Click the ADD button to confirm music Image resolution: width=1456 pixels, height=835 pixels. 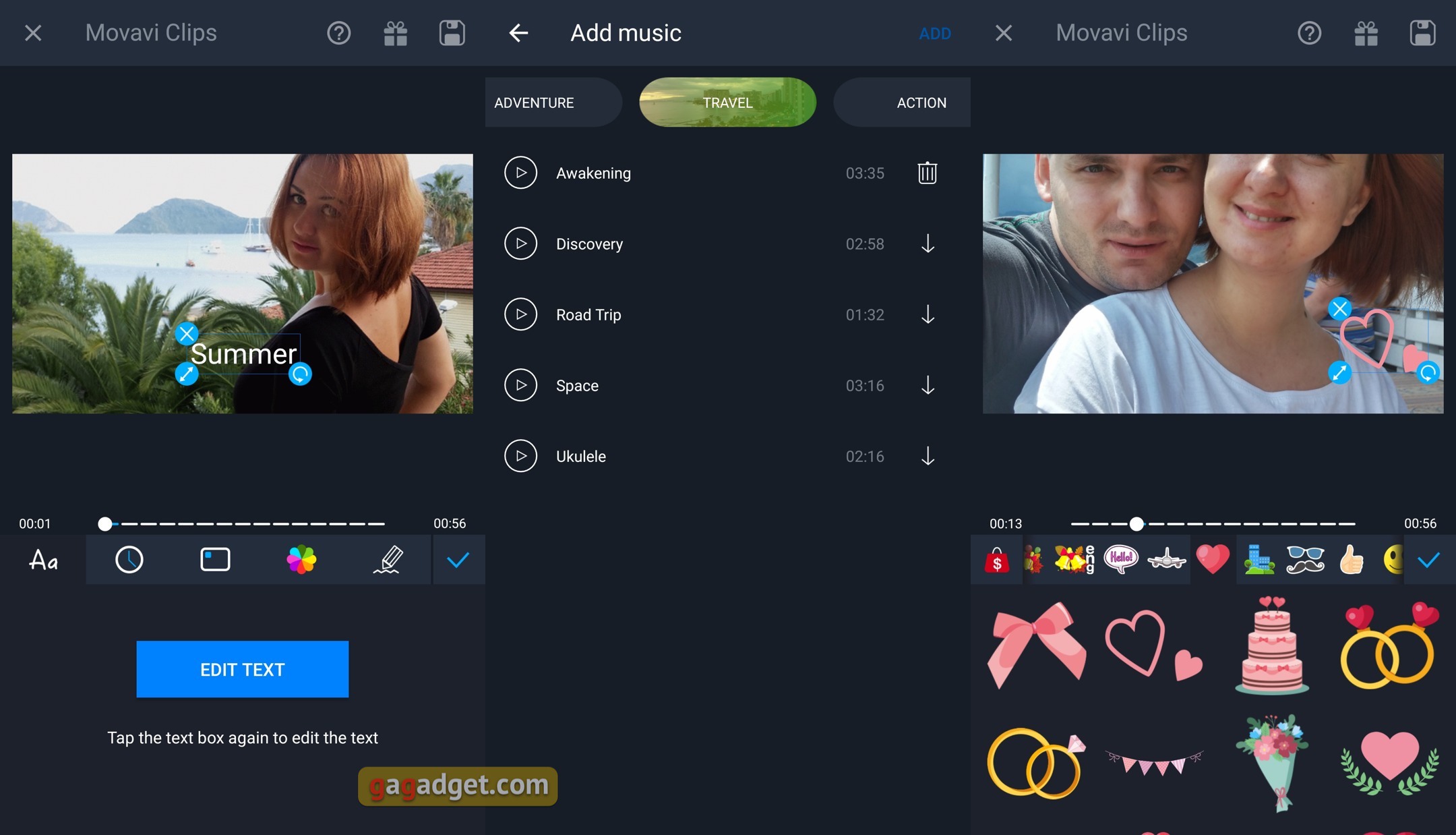(932, 32)
